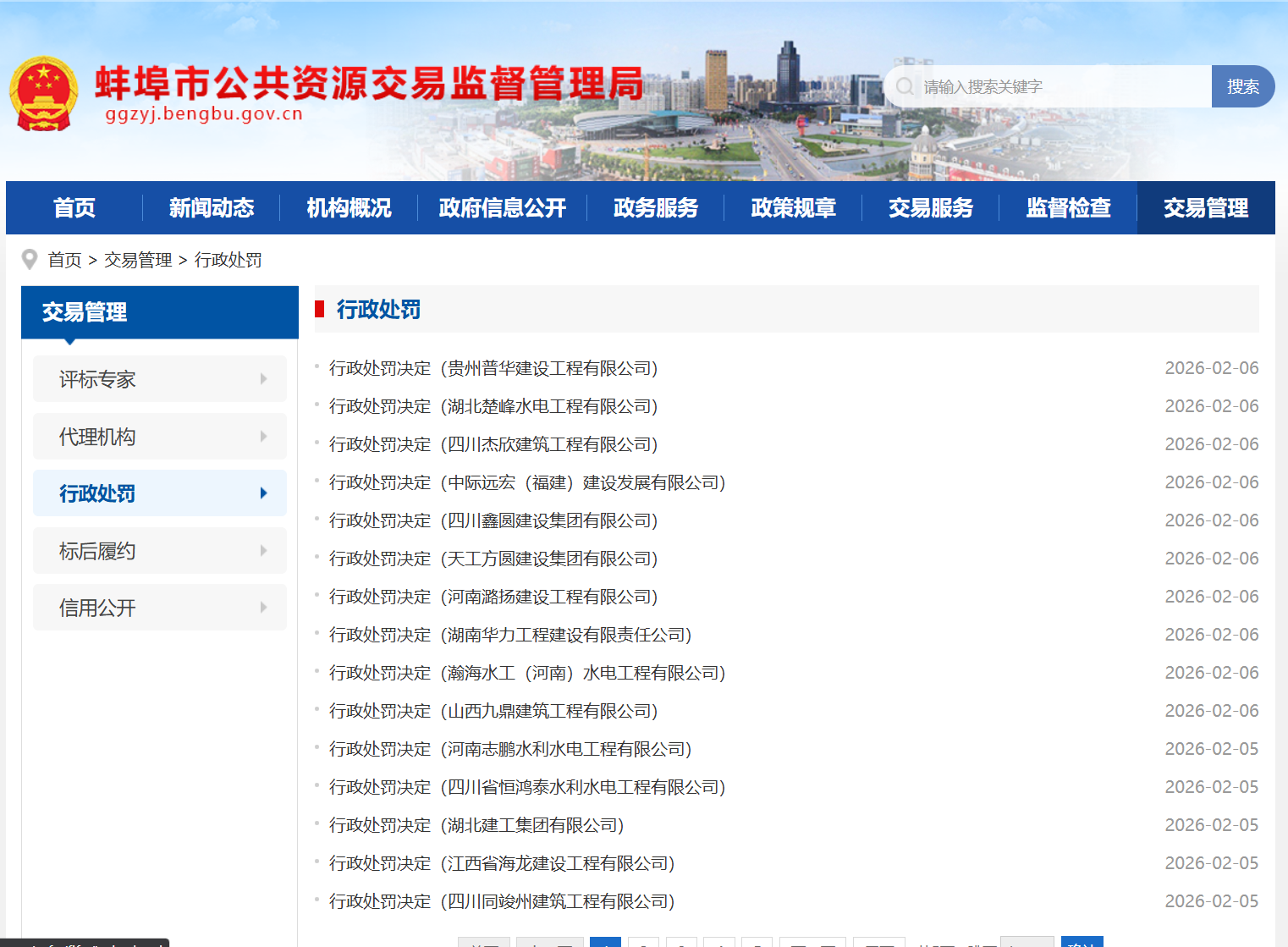This screenshot has height=947, width=1288.
Task: Open the 首页 navigation menu item
Action: tap(74, 207)
